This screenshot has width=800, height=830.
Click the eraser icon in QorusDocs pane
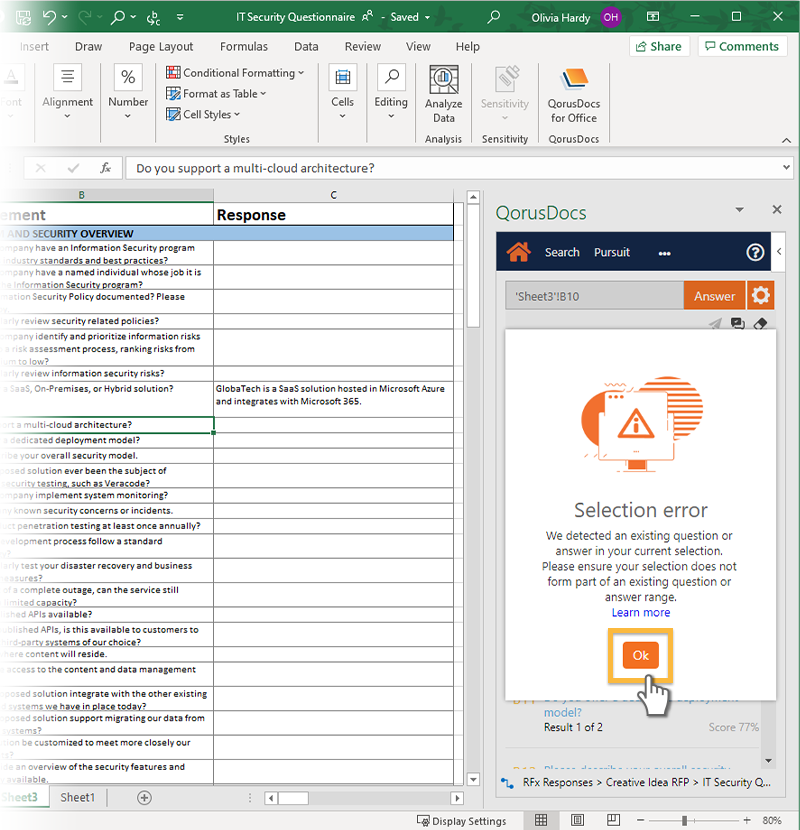pyautogui.click(x=759, y=324)
